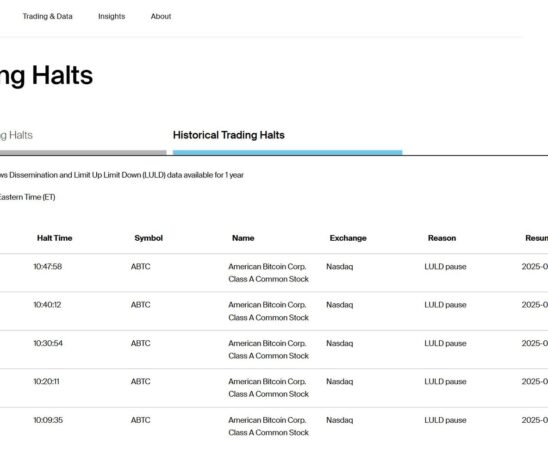The width and height of the screenshot is (548, 450).
Task: Click ABTC symbol in 10:09:35 row
Action: [x=141, y=420]
